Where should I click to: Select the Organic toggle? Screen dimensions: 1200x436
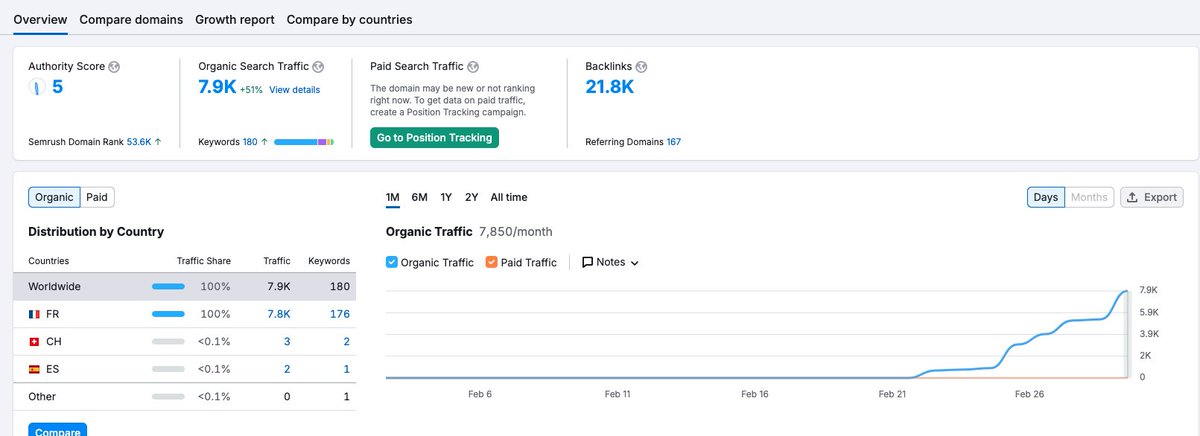point(54,197)
